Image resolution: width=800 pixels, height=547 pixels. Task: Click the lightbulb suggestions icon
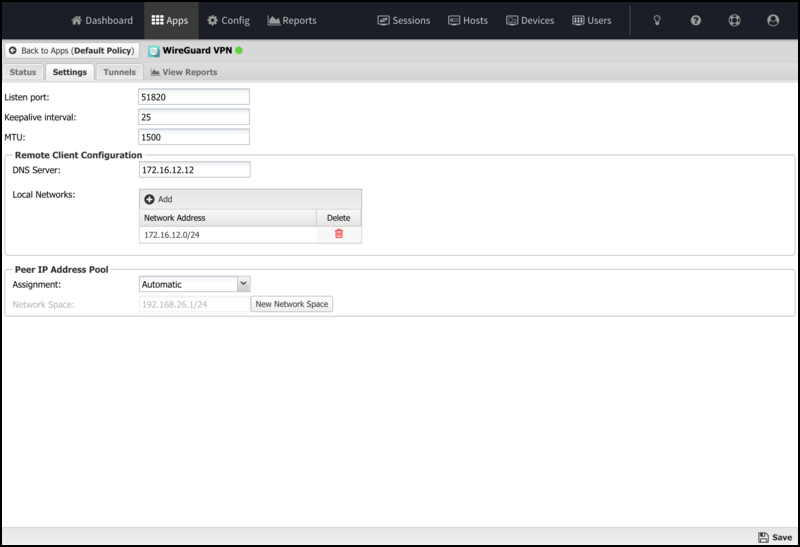pos(657,20)
